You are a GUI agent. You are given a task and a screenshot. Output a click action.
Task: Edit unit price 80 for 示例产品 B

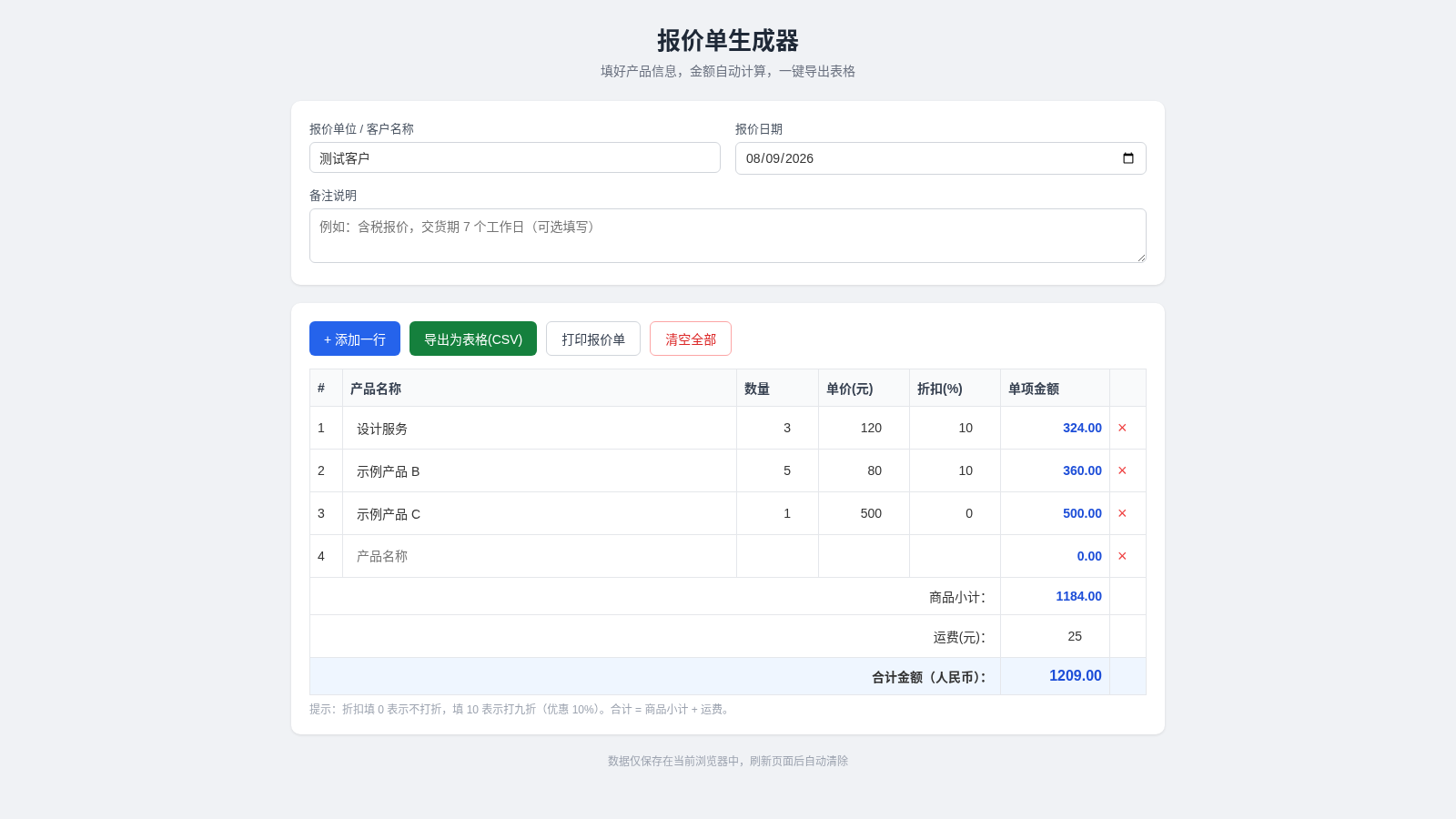point(864,470)
